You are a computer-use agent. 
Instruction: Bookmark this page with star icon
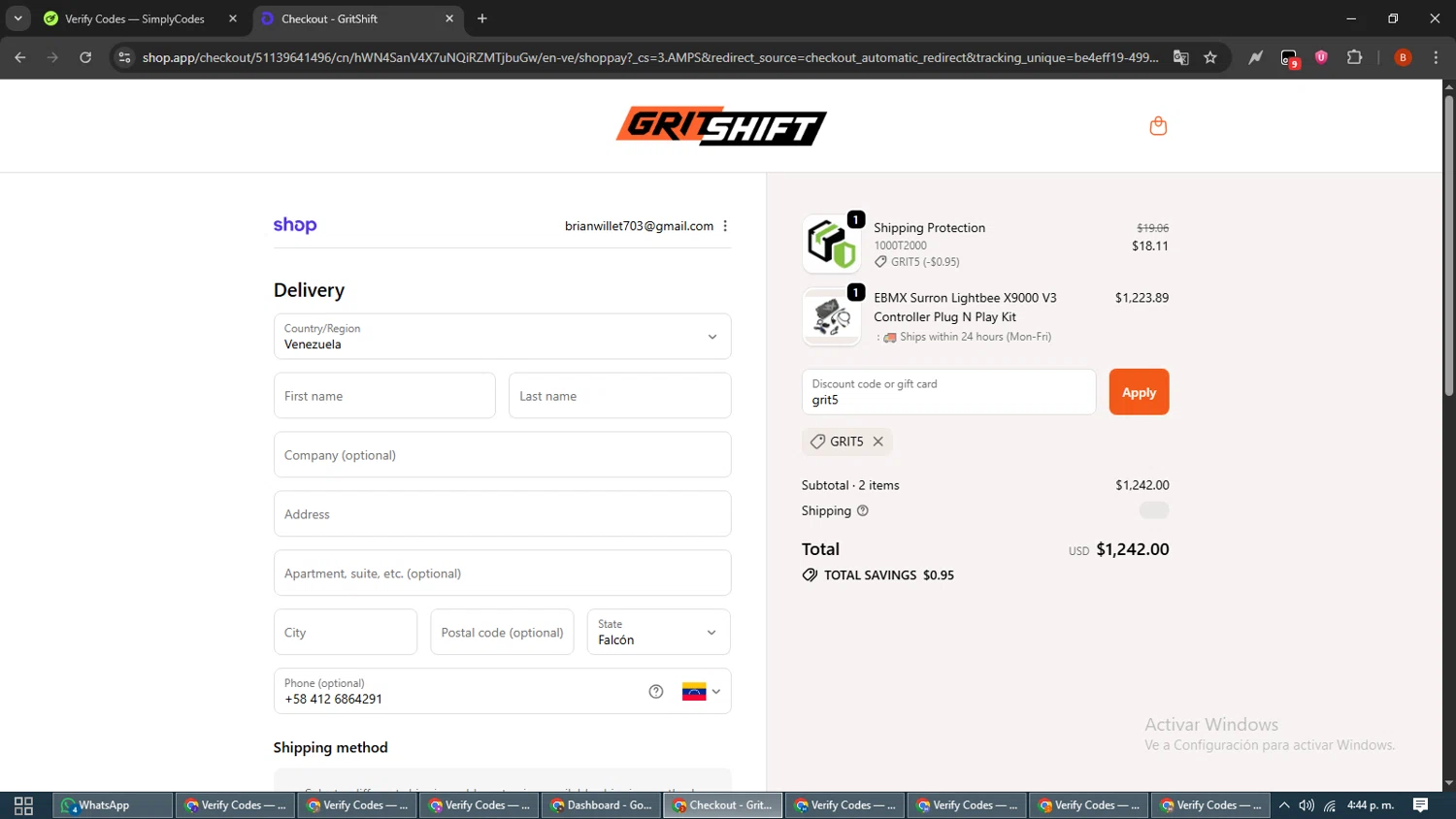coord(1210,57)
